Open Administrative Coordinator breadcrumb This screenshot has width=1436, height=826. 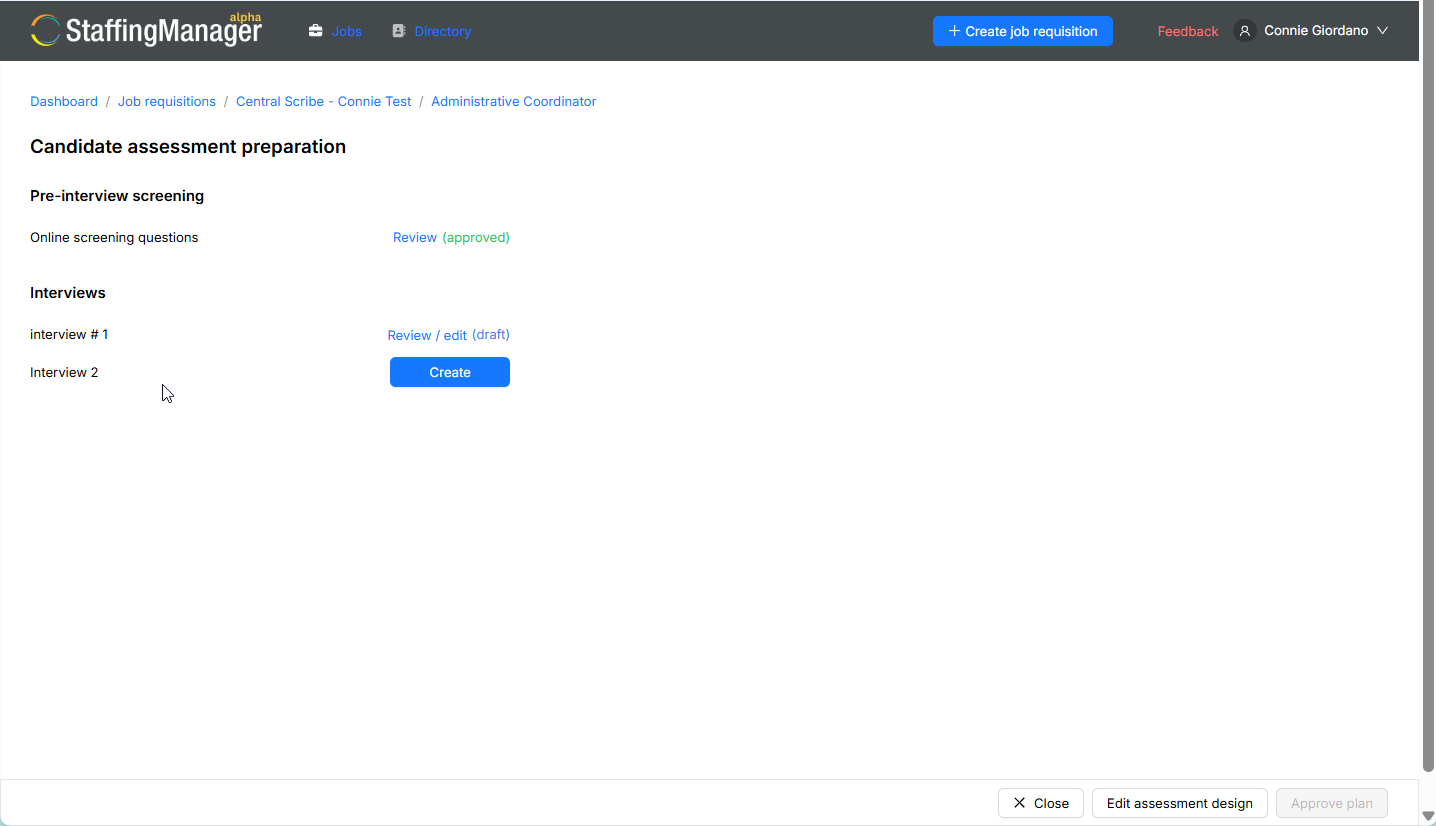coord(514,101)
